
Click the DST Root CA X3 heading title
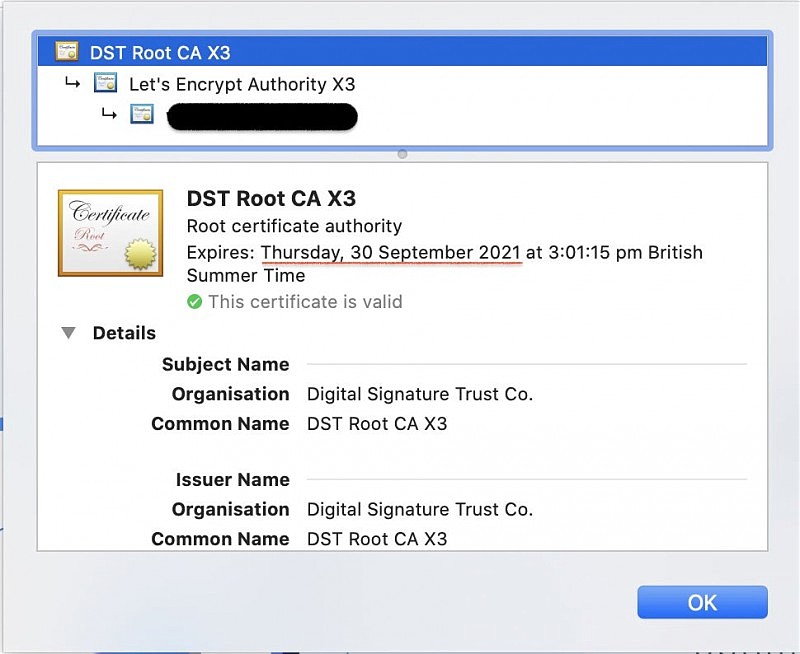click(271, 198)
